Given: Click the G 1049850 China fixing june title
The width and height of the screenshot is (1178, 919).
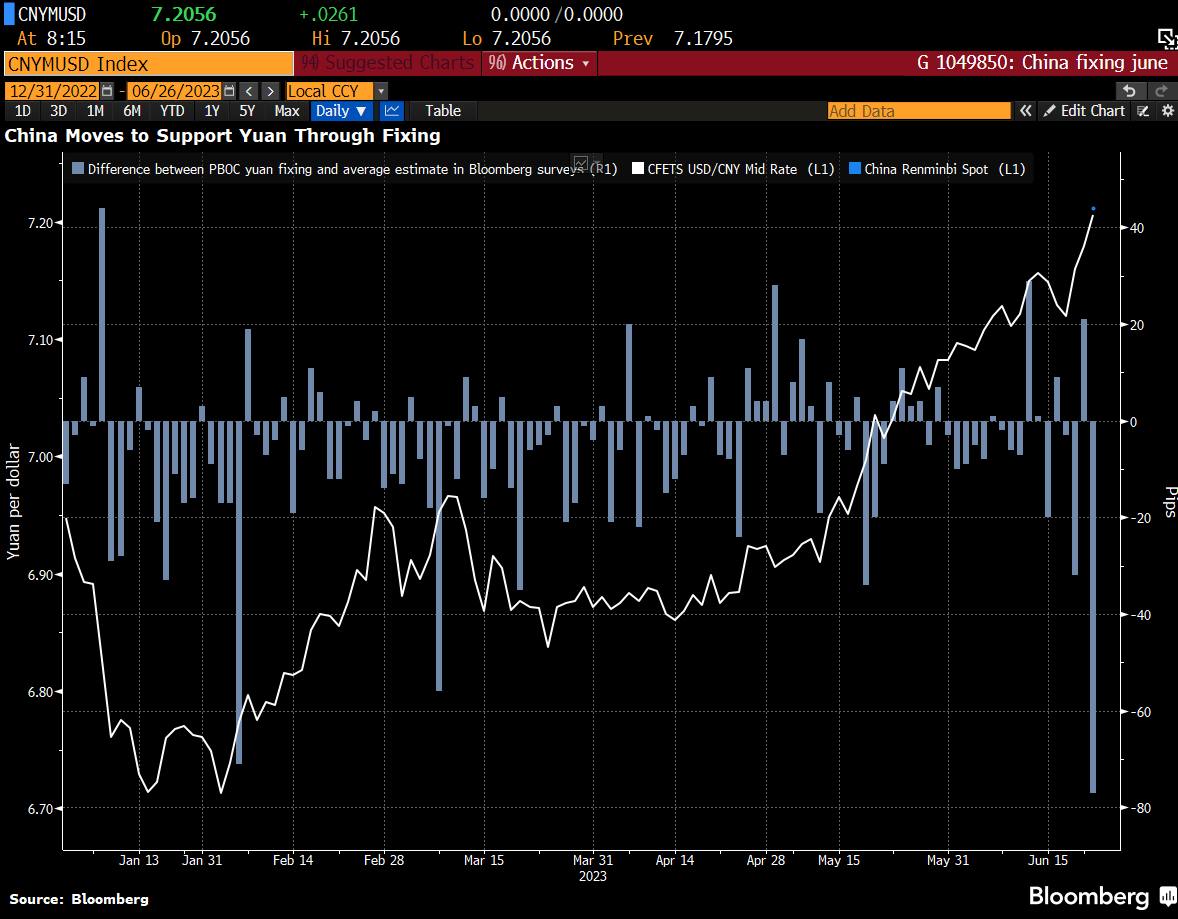Looking at the screenshot, I should point(1042,62).
